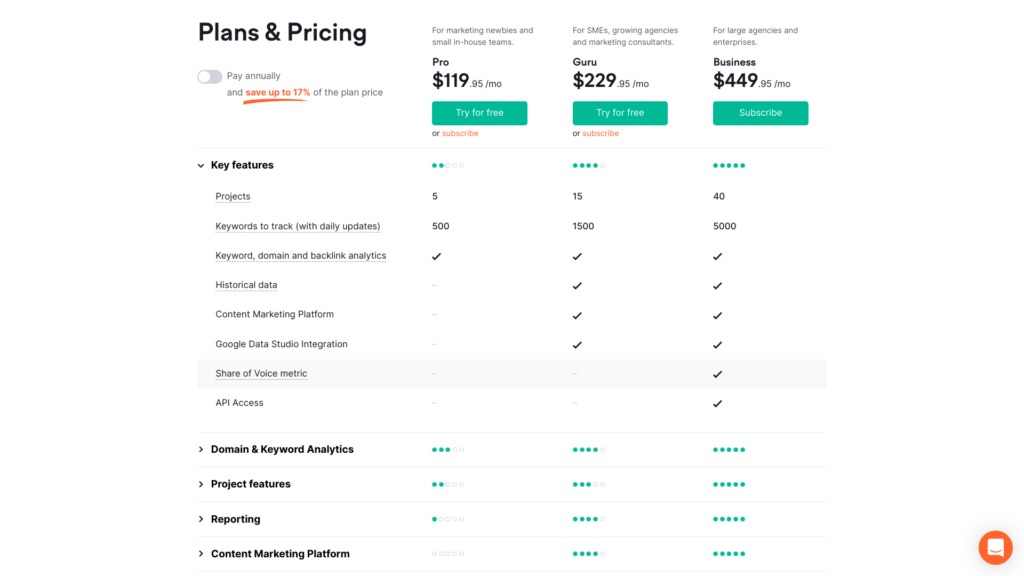Click the Business plan API Access checkmark

point(718,404)
